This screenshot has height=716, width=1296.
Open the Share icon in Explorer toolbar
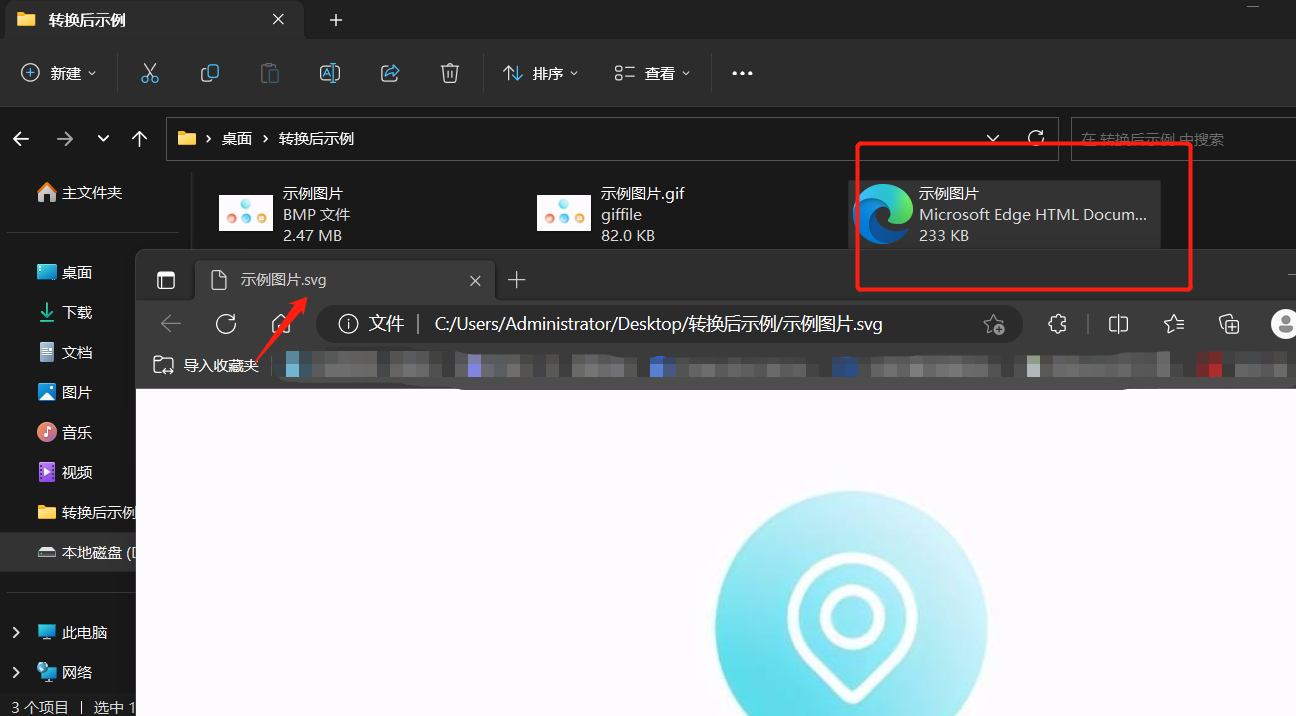(389, 72)
